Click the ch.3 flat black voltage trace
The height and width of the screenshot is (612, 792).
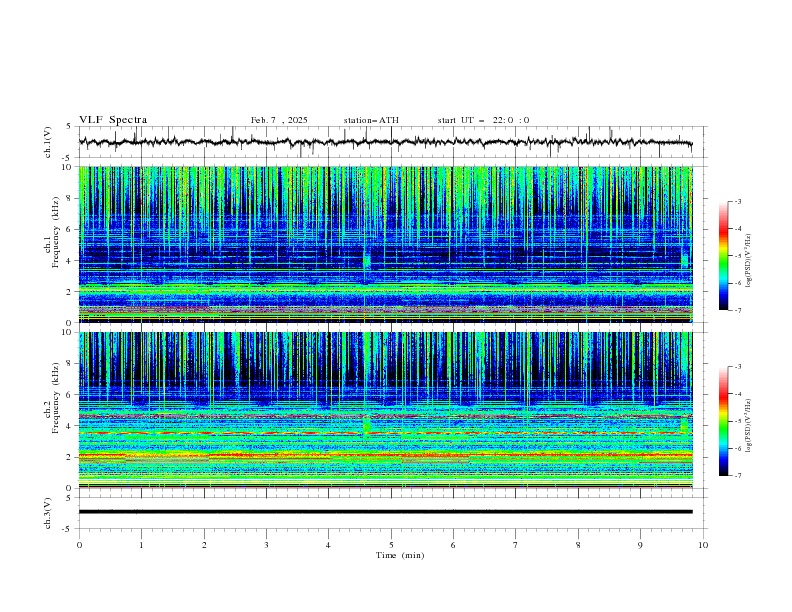[385, 512]
